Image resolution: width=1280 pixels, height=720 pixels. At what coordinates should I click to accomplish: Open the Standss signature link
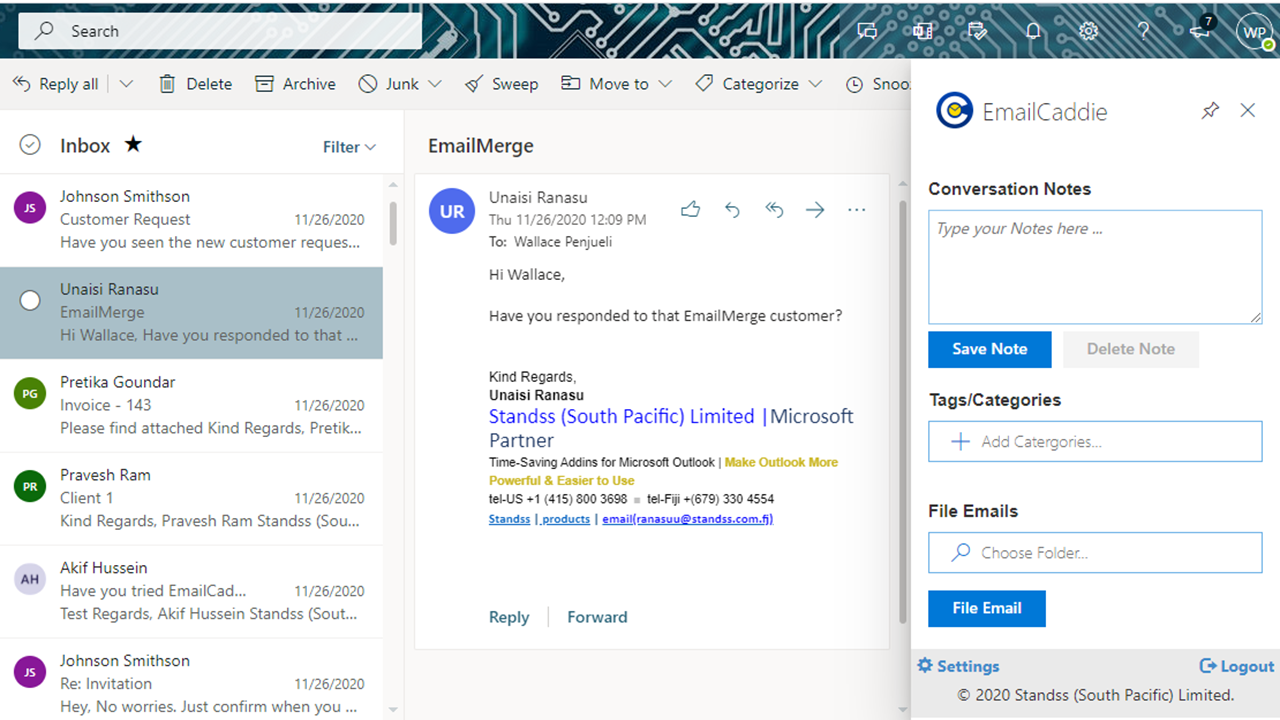click(510, 519)
